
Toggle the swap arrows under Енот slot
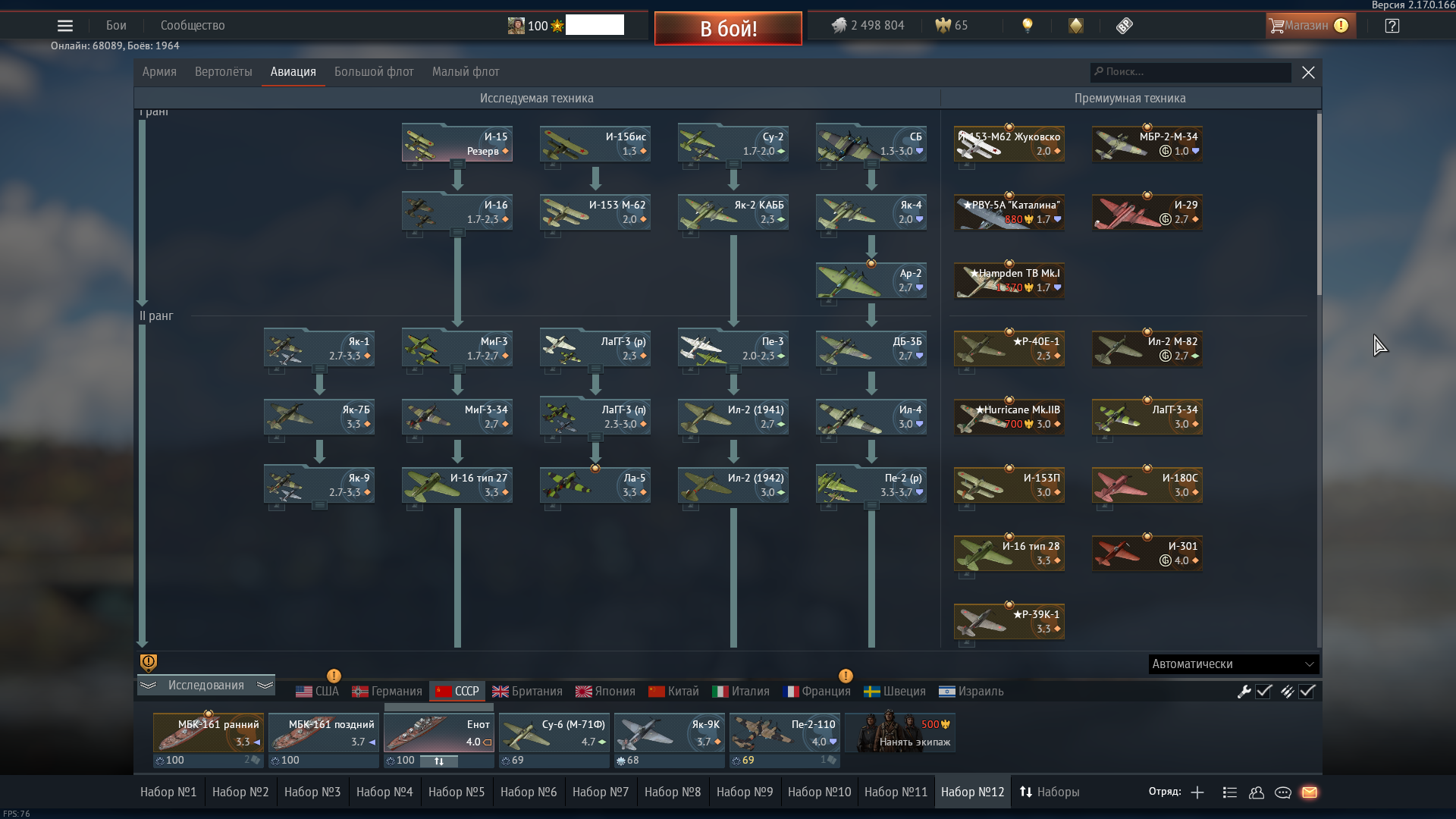439,761
